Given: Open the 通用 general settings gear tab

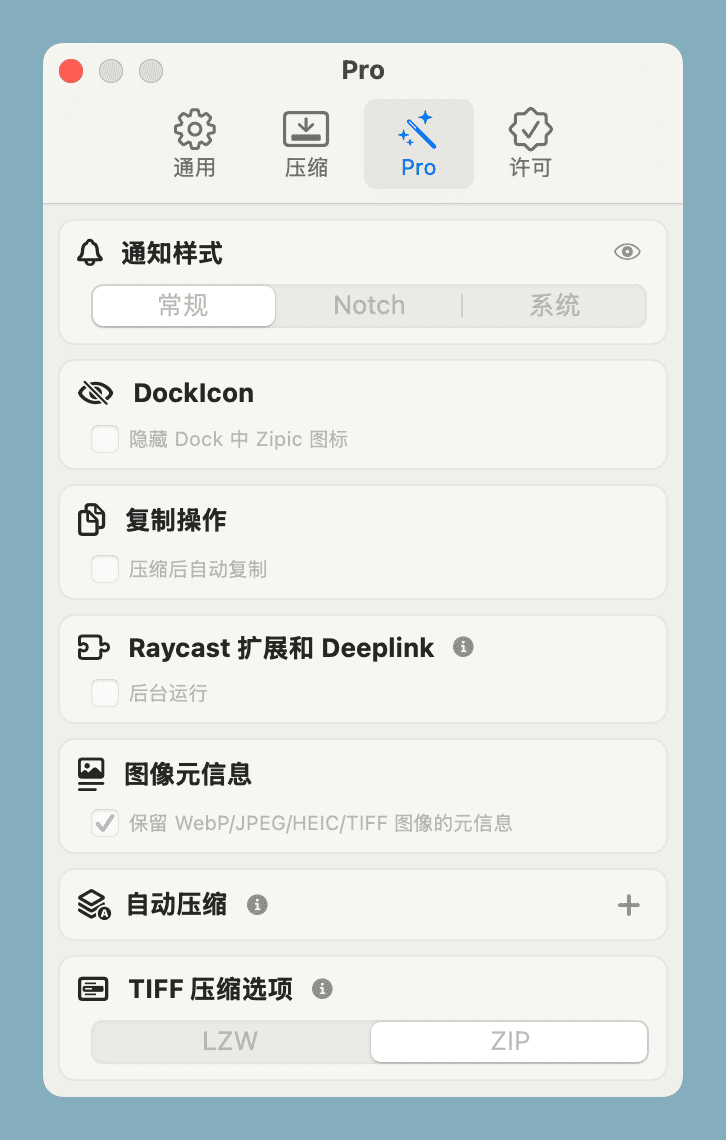Looking at the screenshot, I should (x=194, y=144).
